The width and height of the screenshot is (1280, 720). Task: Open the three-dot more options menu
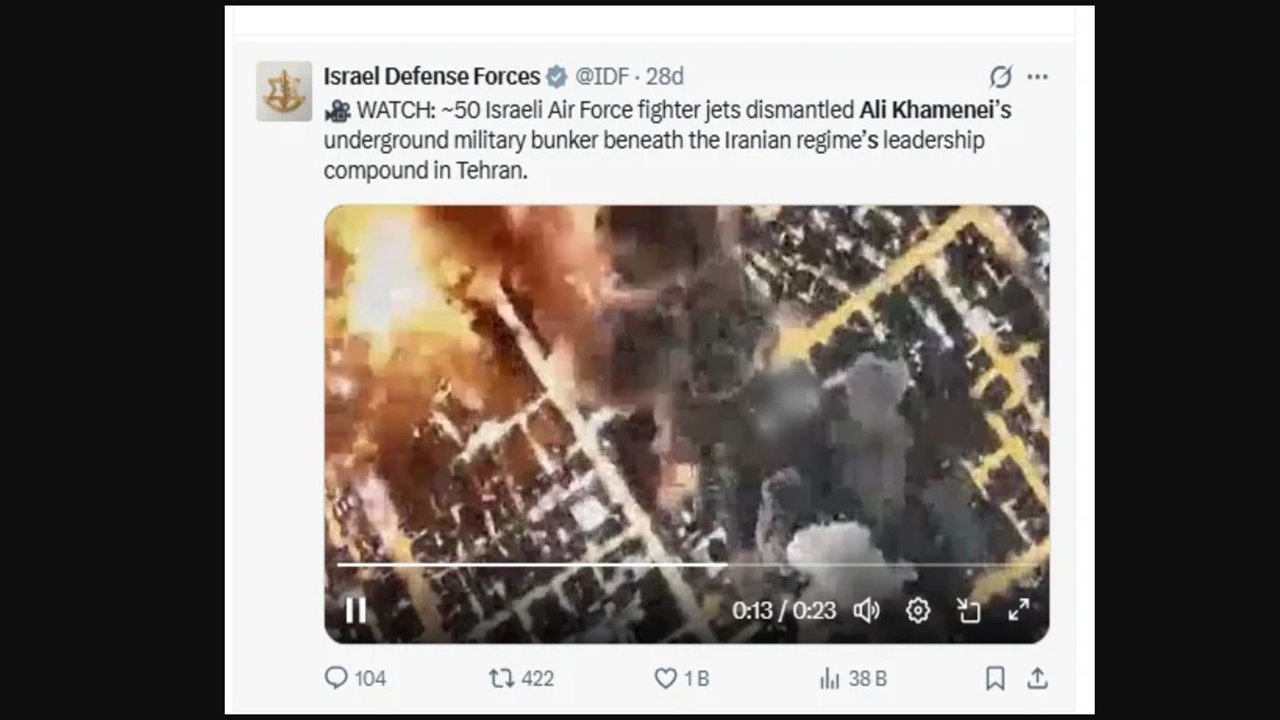pyautogui.click(x=1038, y=77)
